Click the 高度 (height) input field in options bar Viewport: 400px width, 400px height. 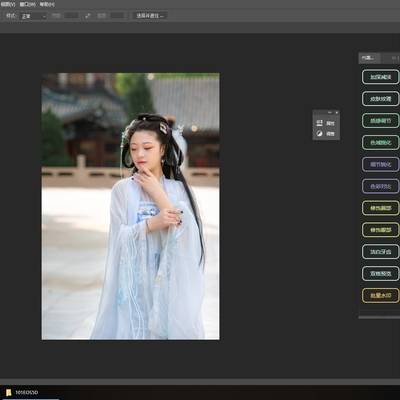point(118,16)
